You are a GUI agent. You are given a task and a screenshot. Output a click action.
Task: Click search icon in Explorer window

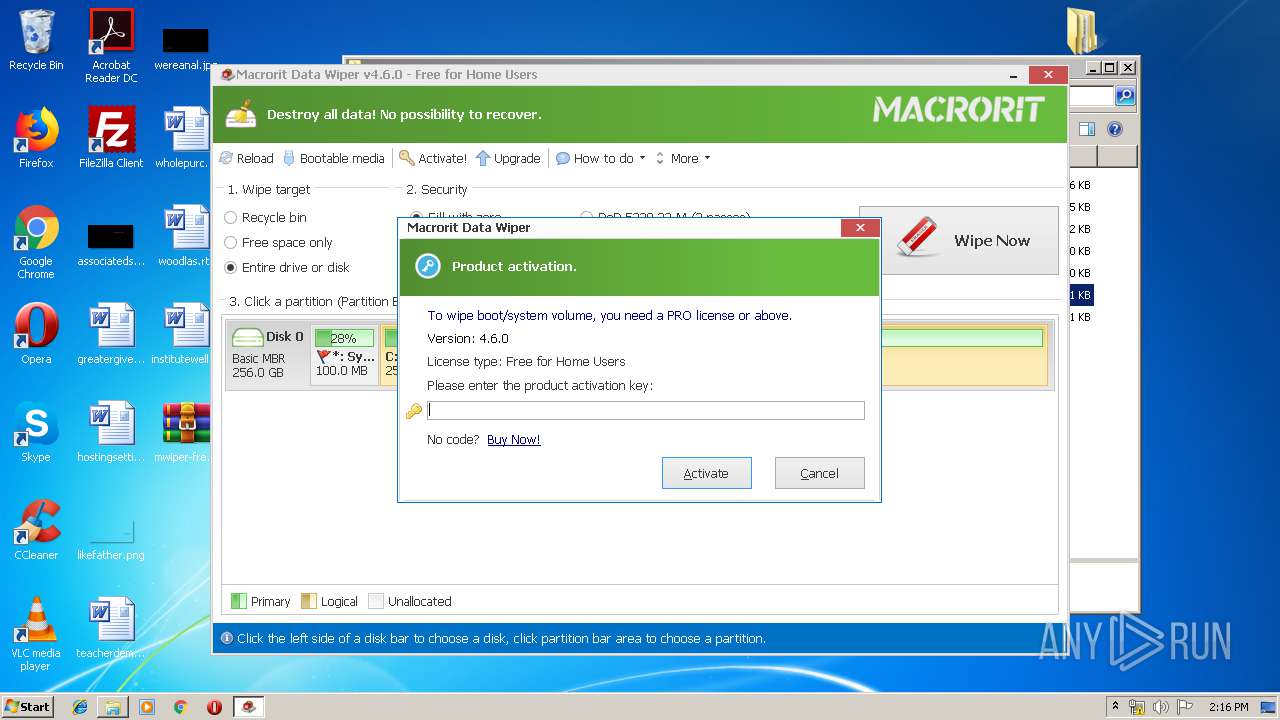point(1125,95)
